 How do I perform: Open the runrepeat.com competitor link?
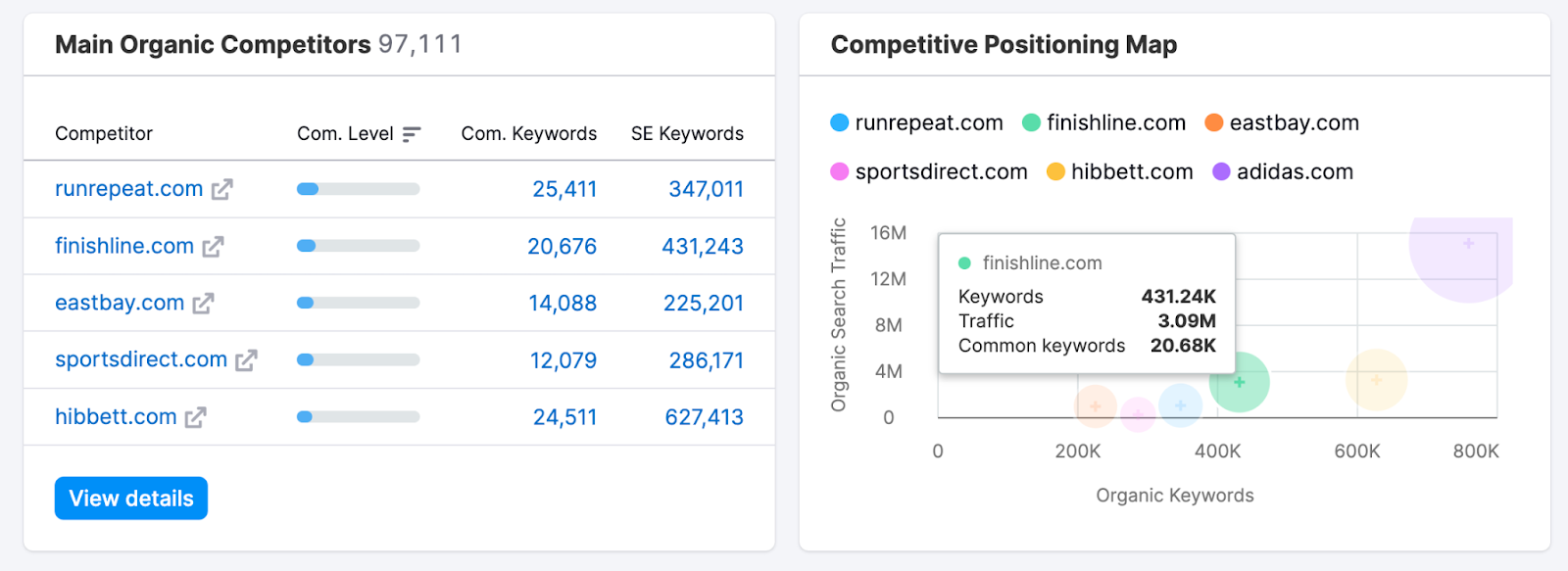(128, 189)
